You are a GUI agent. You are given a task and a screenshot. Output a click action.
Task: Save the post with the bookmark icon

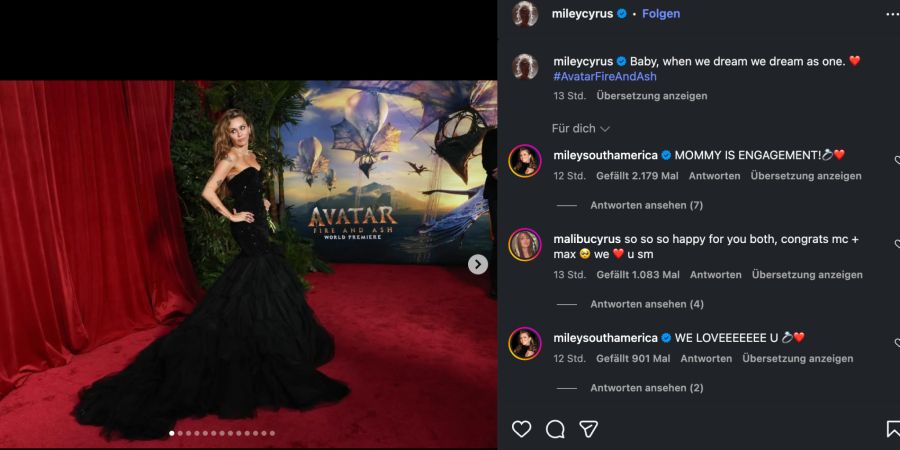(x=894, y=429)
